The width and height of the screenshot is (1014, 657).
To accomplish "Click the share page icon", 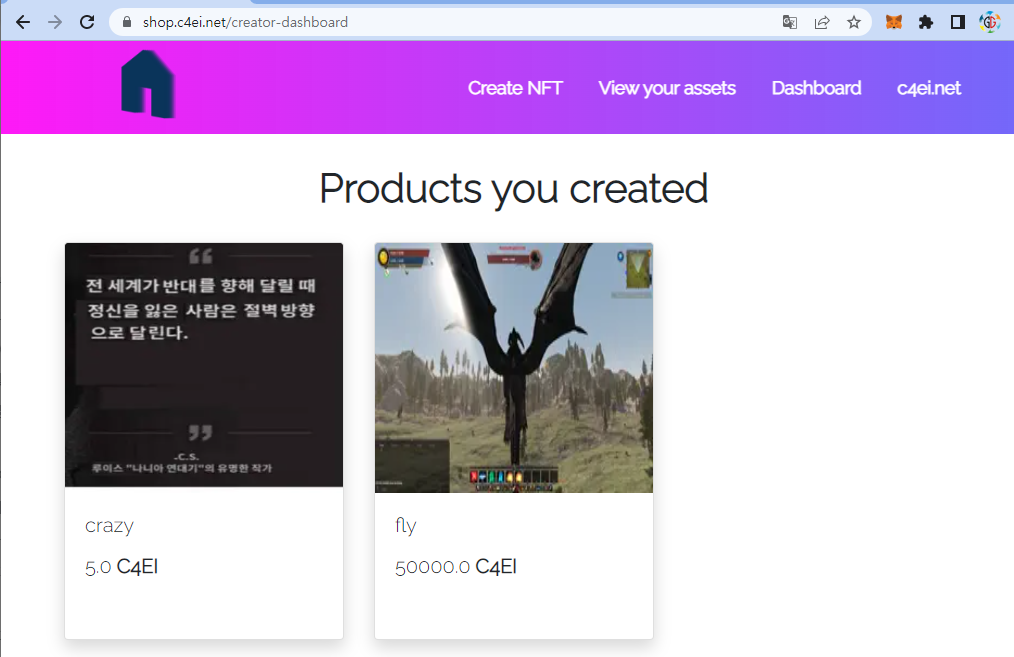I will (x=822, y=23).
